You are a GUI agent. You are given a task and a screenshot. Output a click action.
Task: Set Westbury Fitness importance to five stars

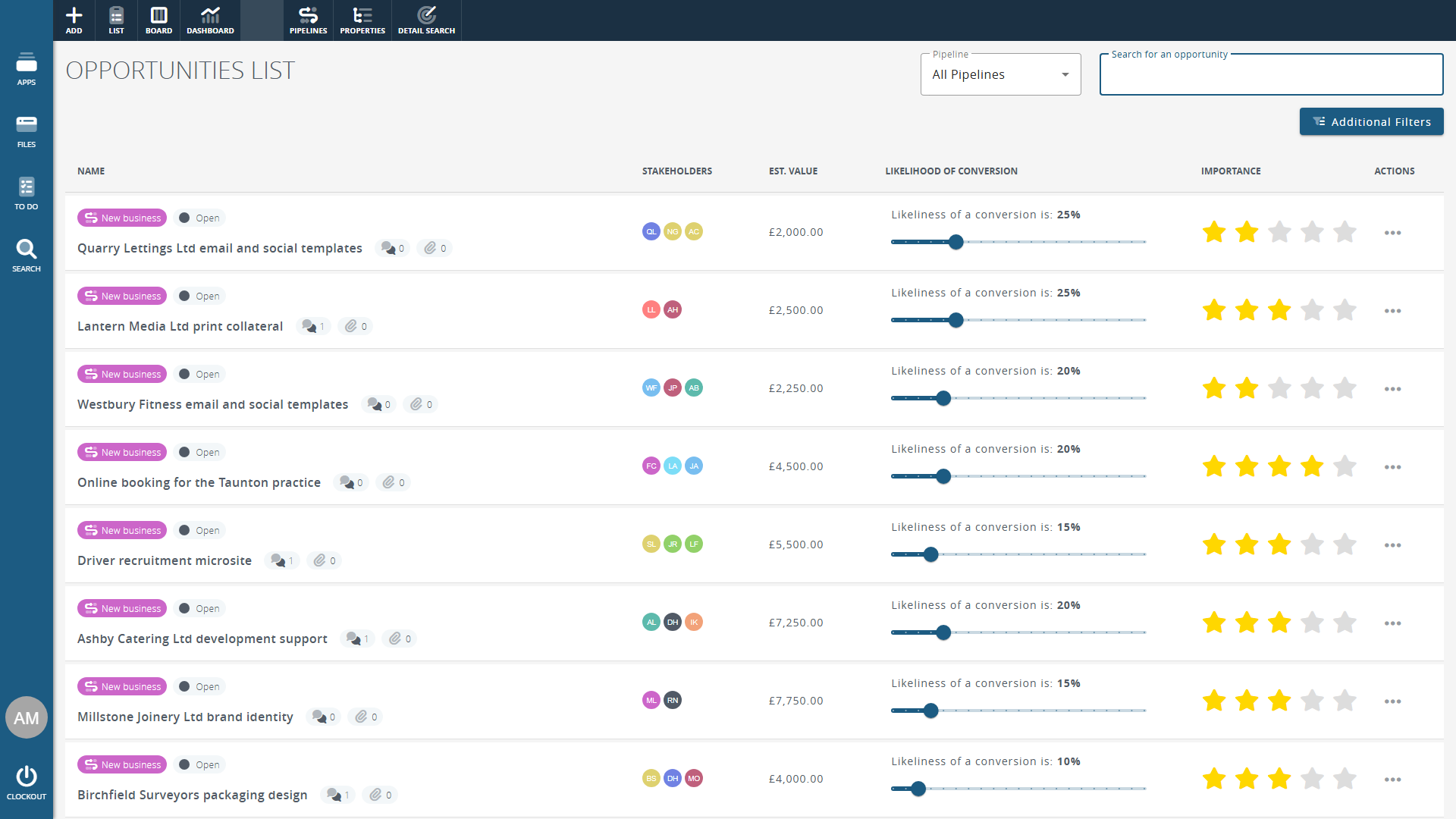coord(1345,388)
